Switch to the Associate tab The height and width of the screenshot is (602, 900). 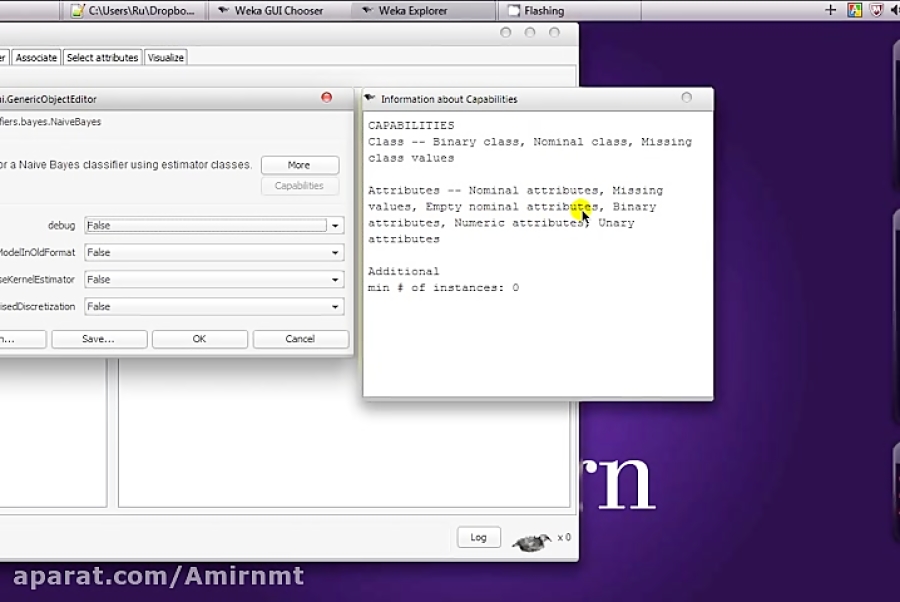tap(36, 57)
